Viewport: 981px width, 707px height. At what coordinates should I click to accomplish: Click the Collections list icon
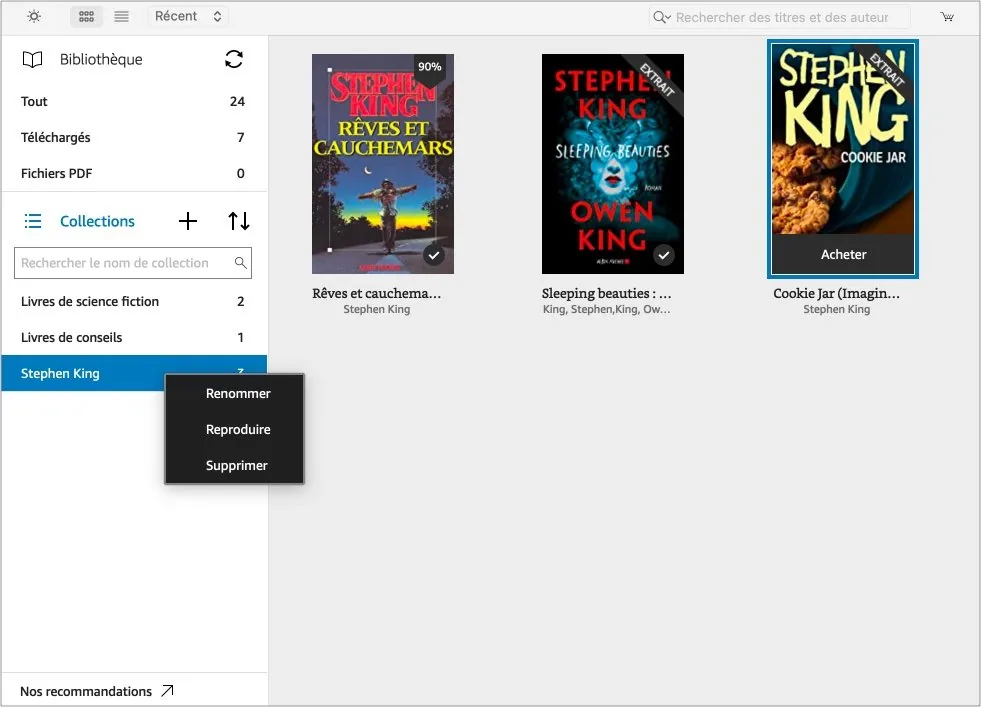coord(33,221)
